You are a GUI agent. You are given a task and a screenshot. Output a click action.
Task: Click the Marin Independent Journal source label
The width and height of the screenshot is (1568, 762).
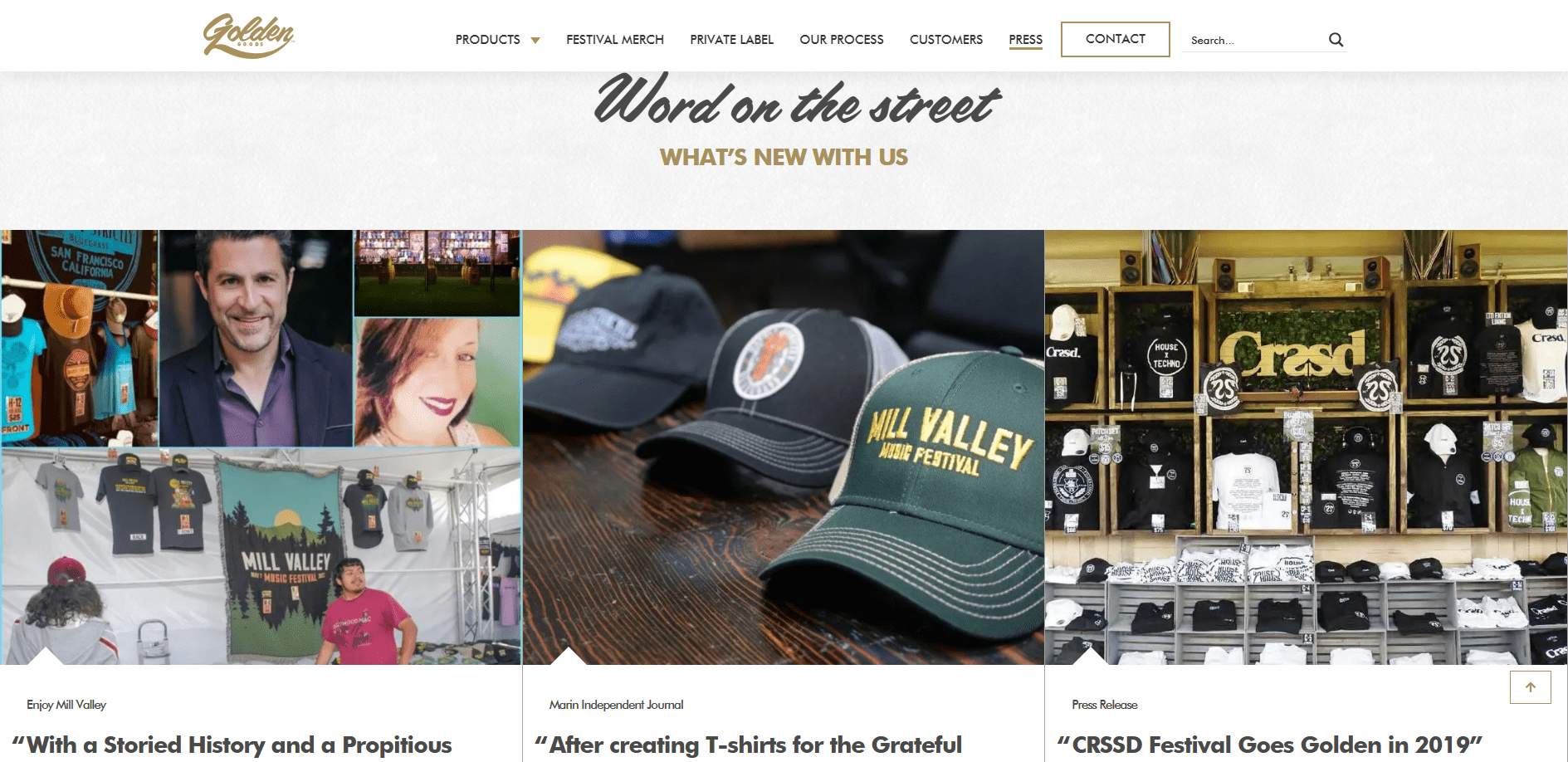point(616,705)
